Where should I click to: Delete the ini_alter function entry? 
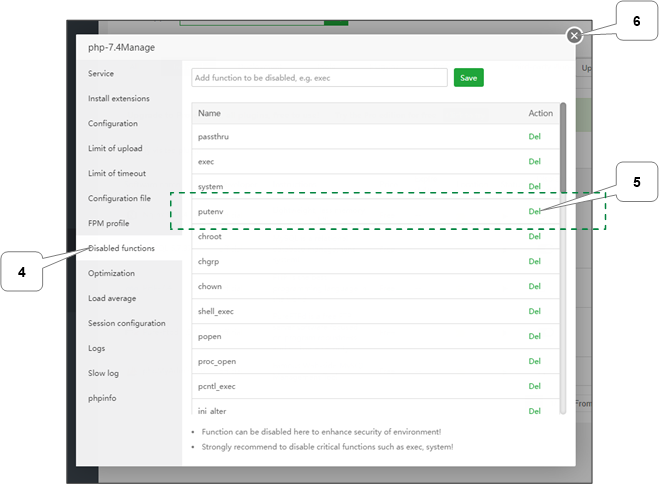click(x=534, y=411)
